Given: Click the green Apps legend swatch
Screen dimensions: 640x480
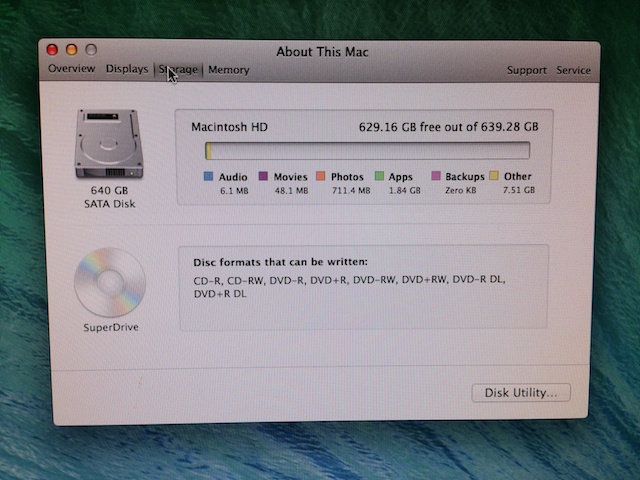Looking at the screenshot, I should 379,177.
